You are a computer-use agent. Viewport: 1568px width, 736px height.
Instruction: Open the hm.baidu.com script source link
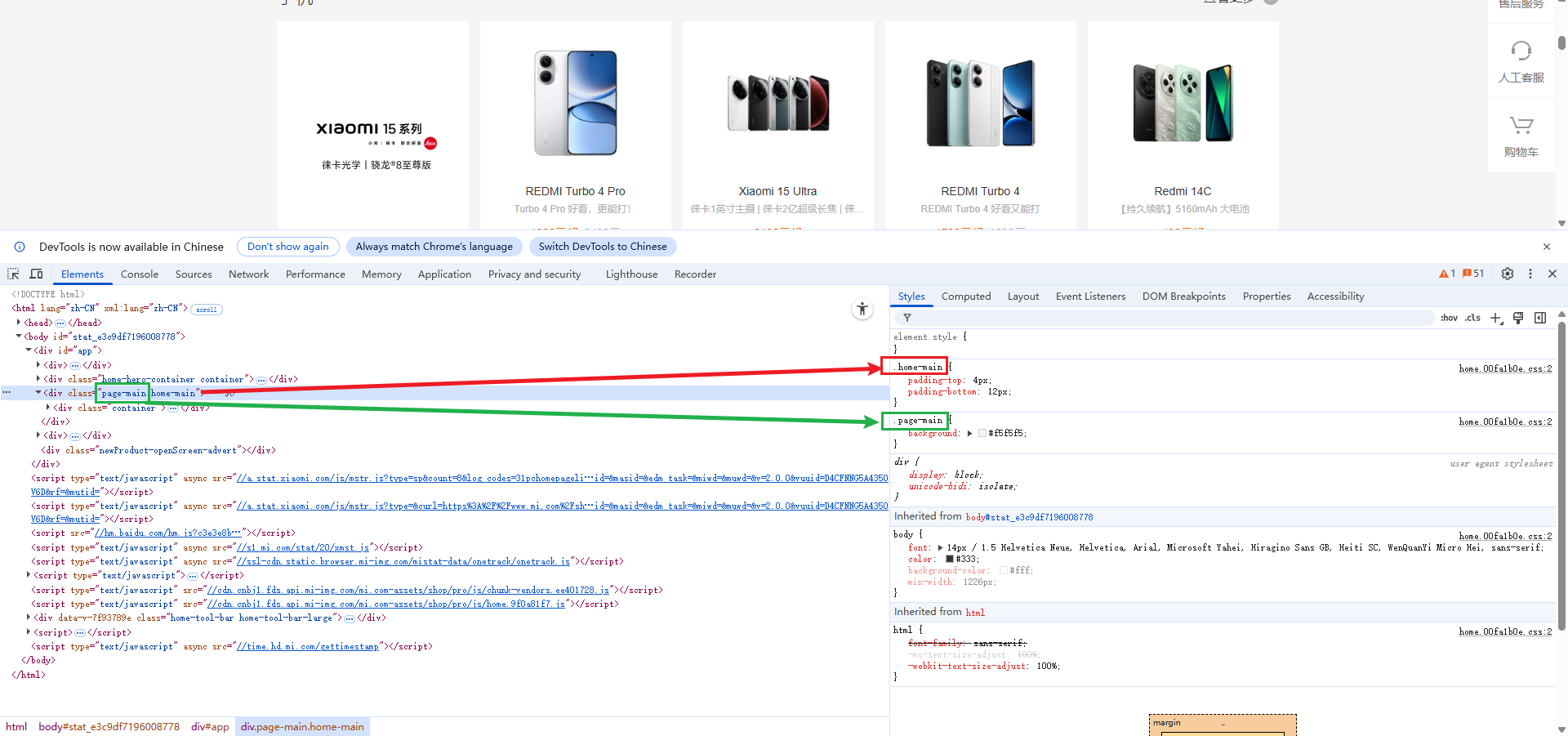tap(168, 533)
